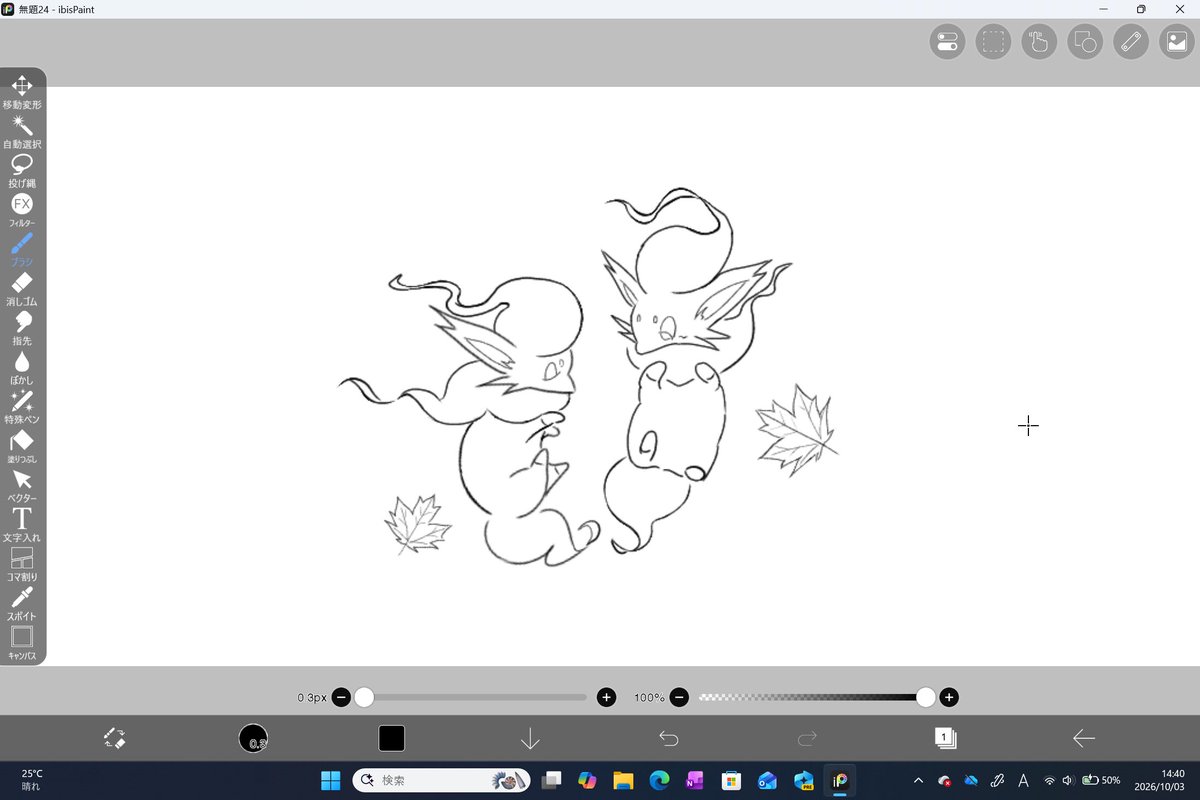
Task: Pick the 塗りつぶし bucket fill tool
Action: (x=22, y=446)
